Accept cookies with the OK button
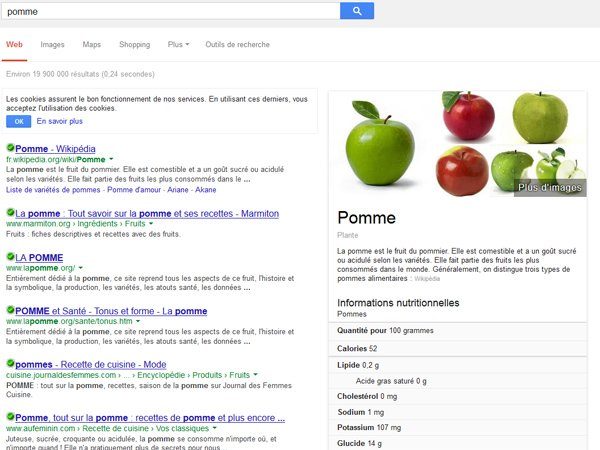 [18, 121]
